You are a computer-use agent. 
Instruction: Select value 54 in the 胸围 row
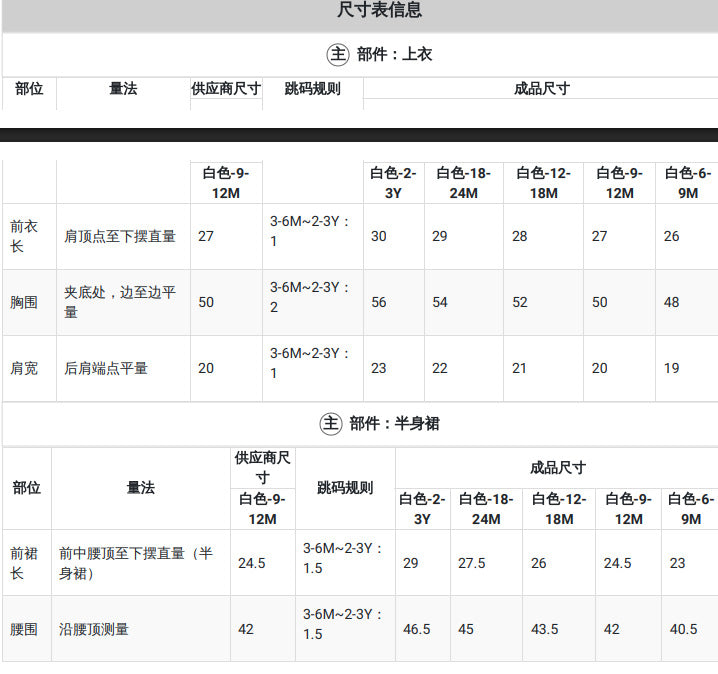tap(440, 302)
